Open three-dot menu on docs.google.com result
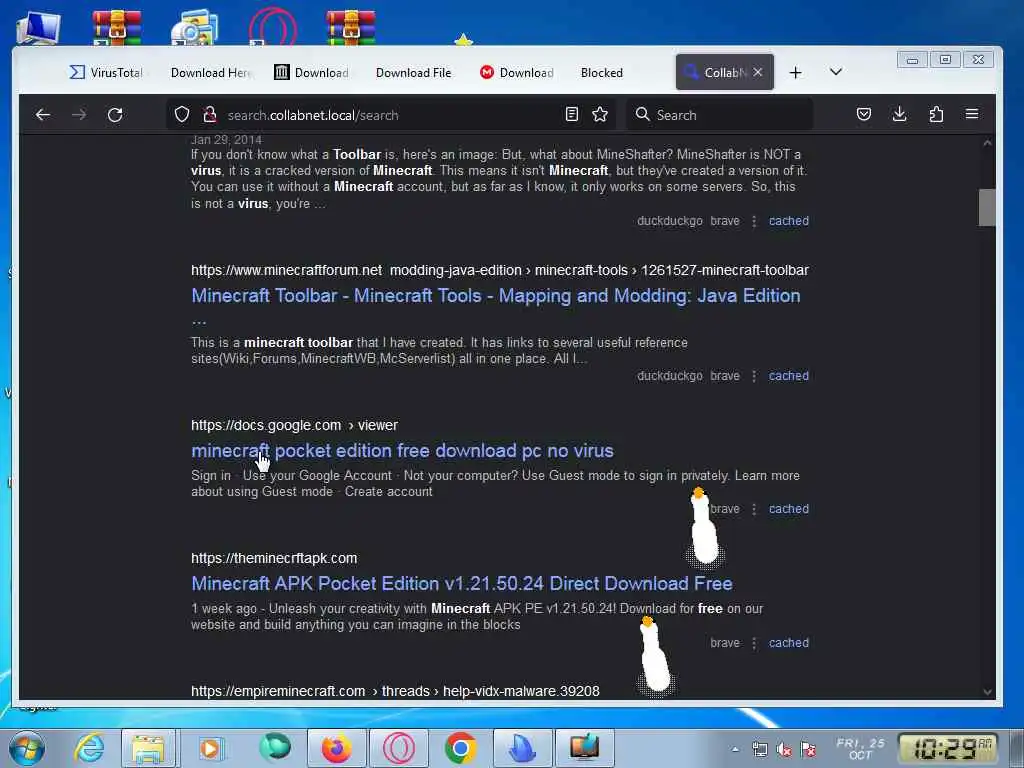 click(x=754, y=509)
